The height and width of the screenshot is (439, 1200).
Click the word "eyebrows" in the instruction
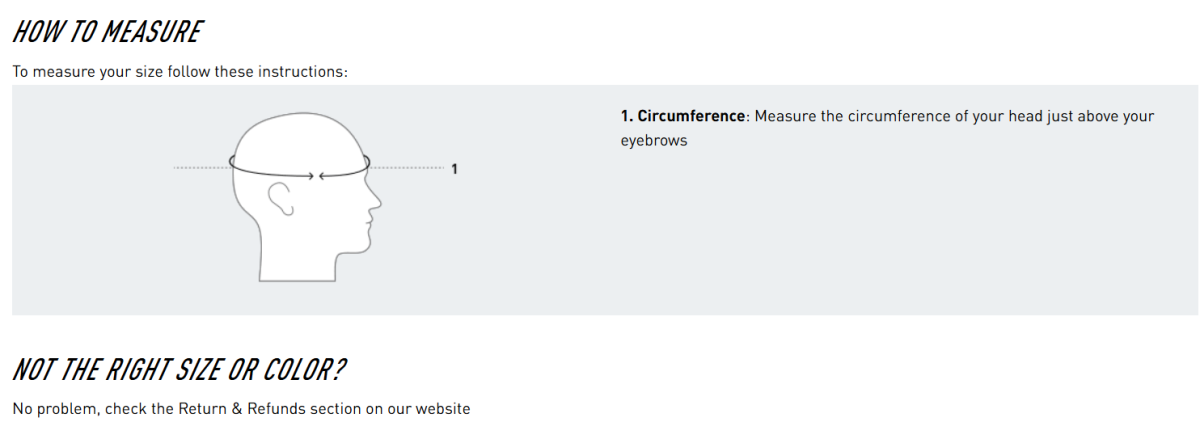coord(654,141)
